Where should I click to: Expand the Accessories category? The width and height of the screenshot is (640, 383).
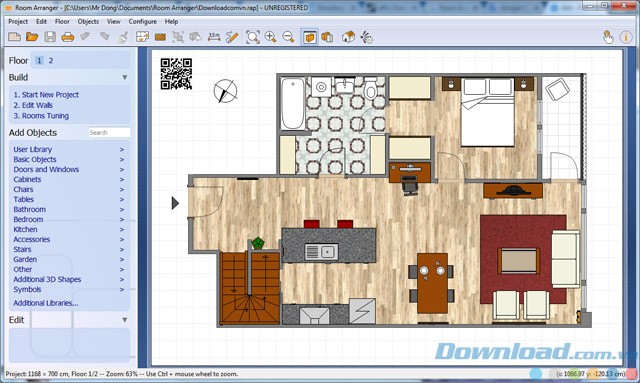point(69,239)
